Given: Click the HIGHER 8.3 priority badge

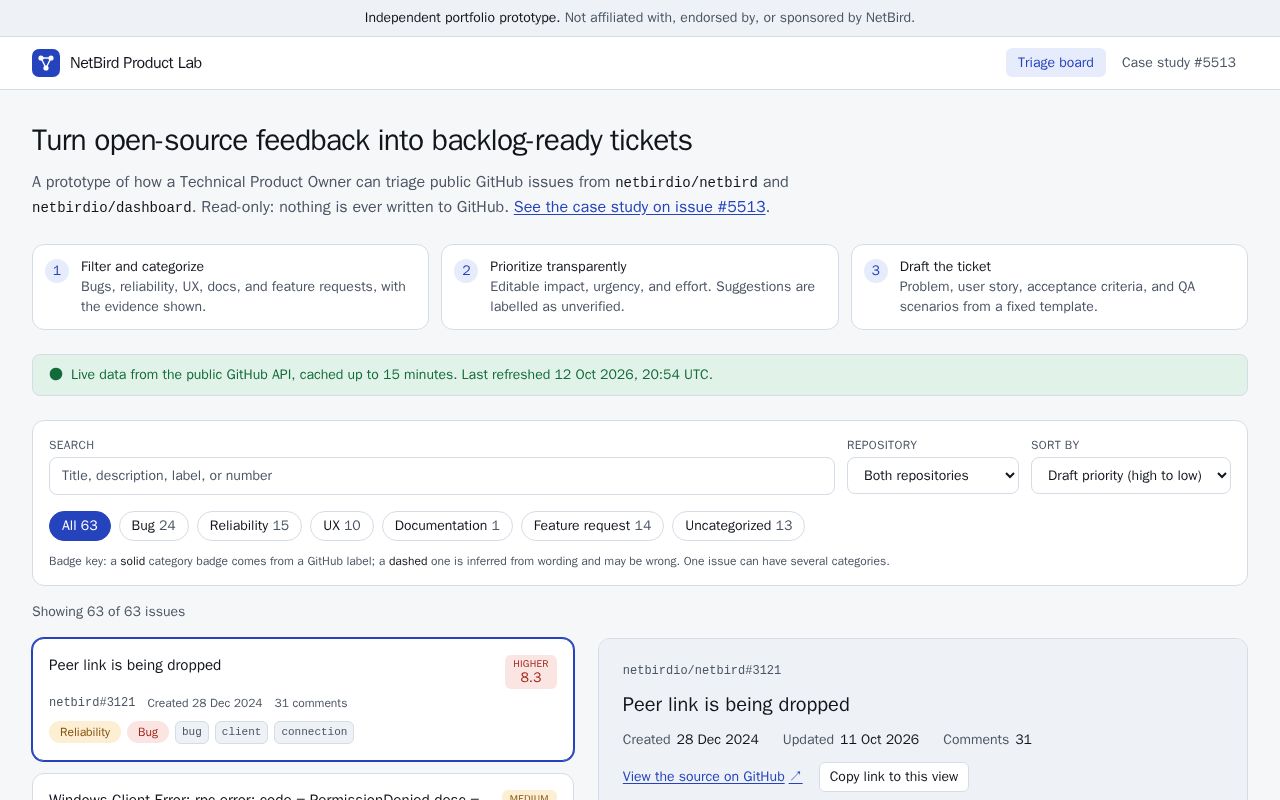Looking at the screenshot, I should click(530, 672).
